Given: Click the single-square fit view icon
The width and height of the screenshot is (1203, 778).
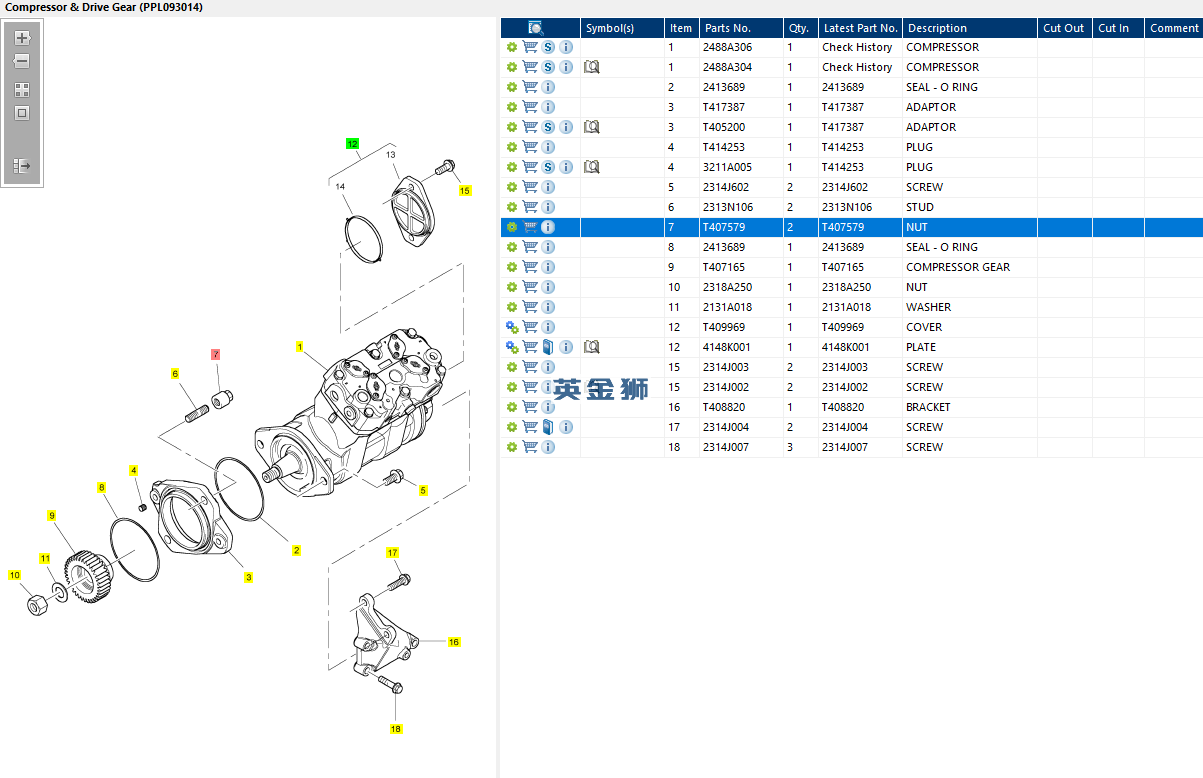Looking at the screenshot, I should (x=22, y=113).
